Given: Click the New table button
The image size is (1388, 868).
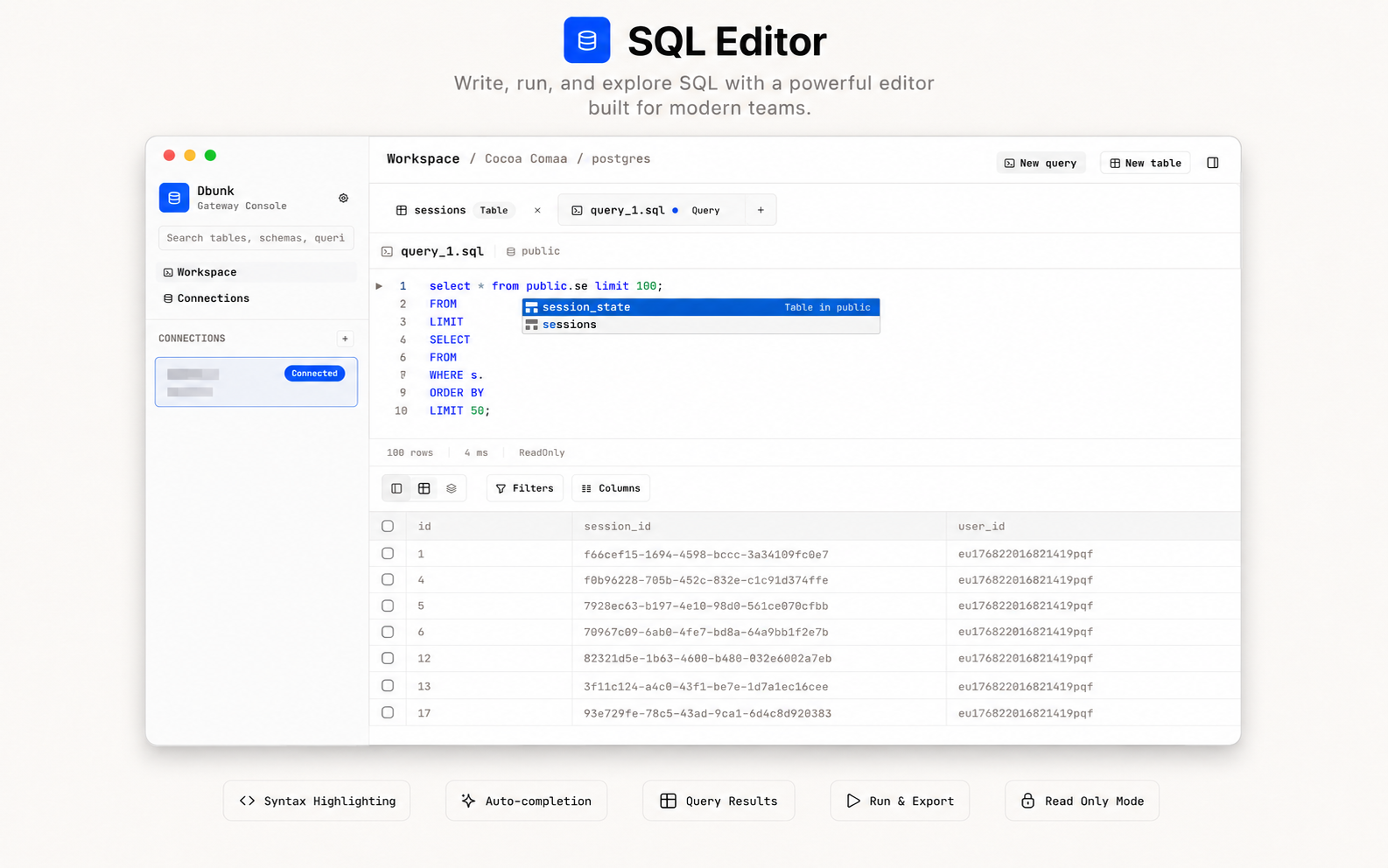Looking at the screenshot, I should click(1145, 163).
